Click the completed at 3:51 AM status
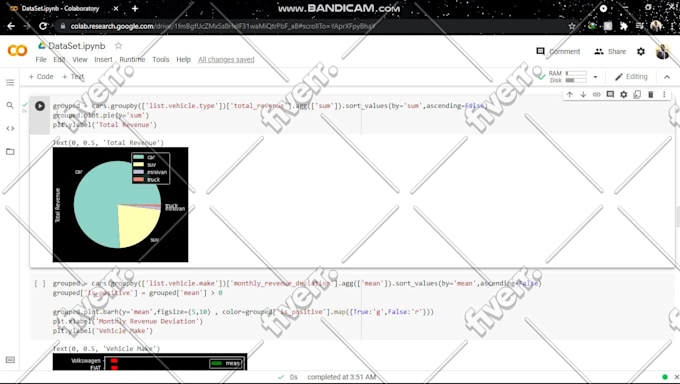Viewport: 680px width, 384px height. (x=341, y=377)
